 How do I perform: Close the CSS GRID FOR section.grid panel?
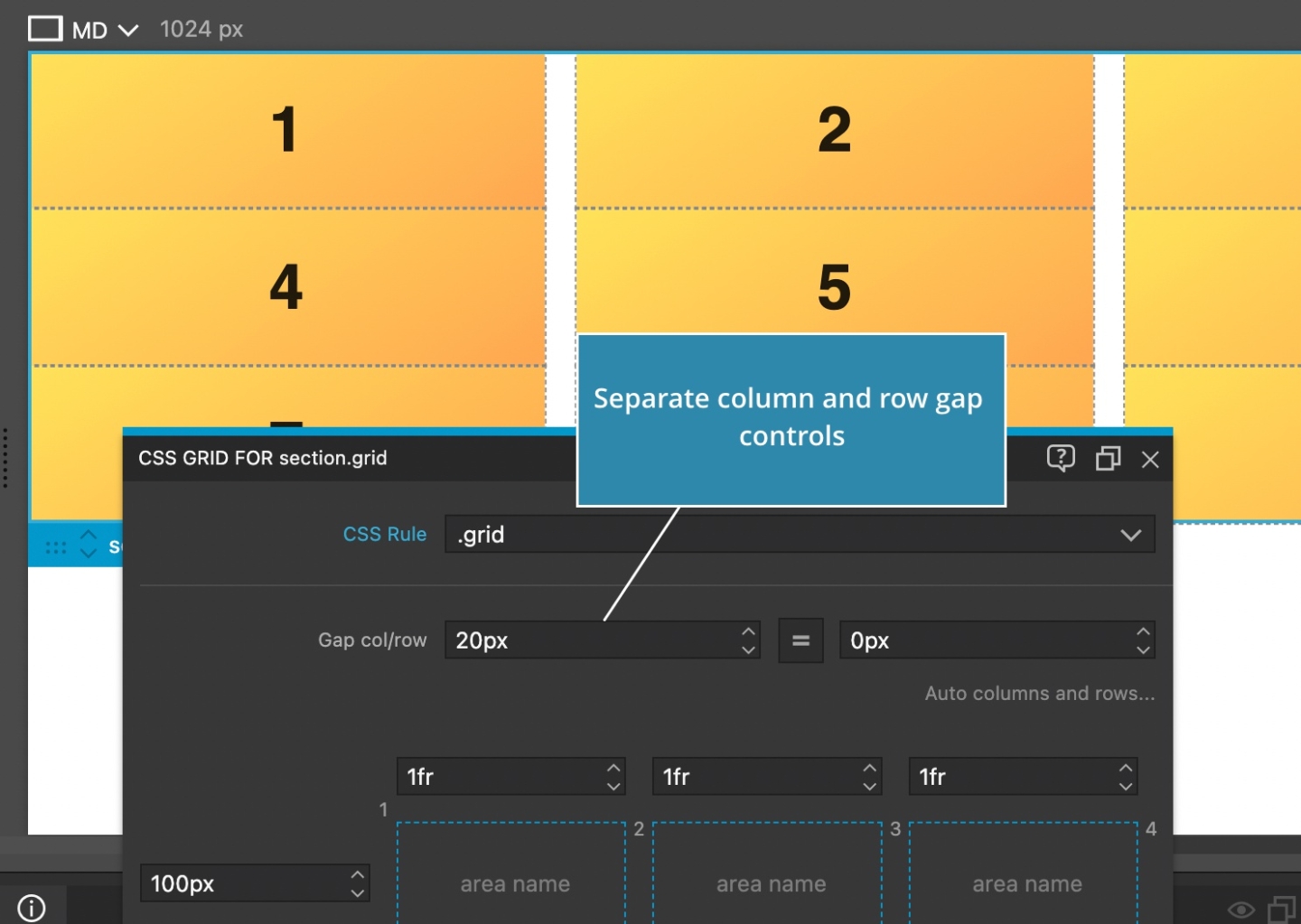(x=1151, y=460)
